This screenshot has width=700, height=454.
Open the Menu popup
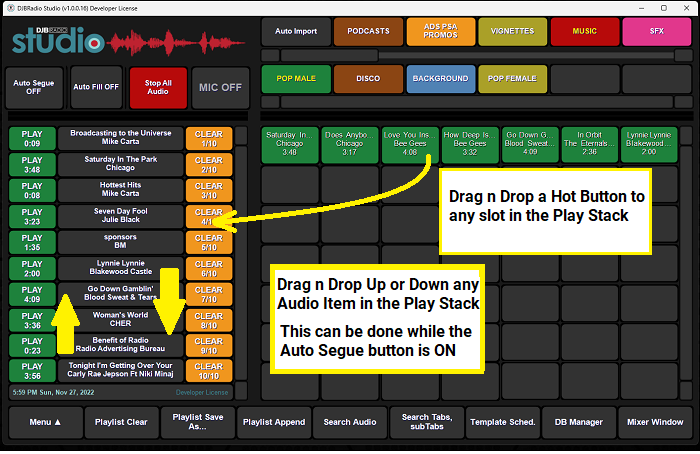(x=46, y=423)
